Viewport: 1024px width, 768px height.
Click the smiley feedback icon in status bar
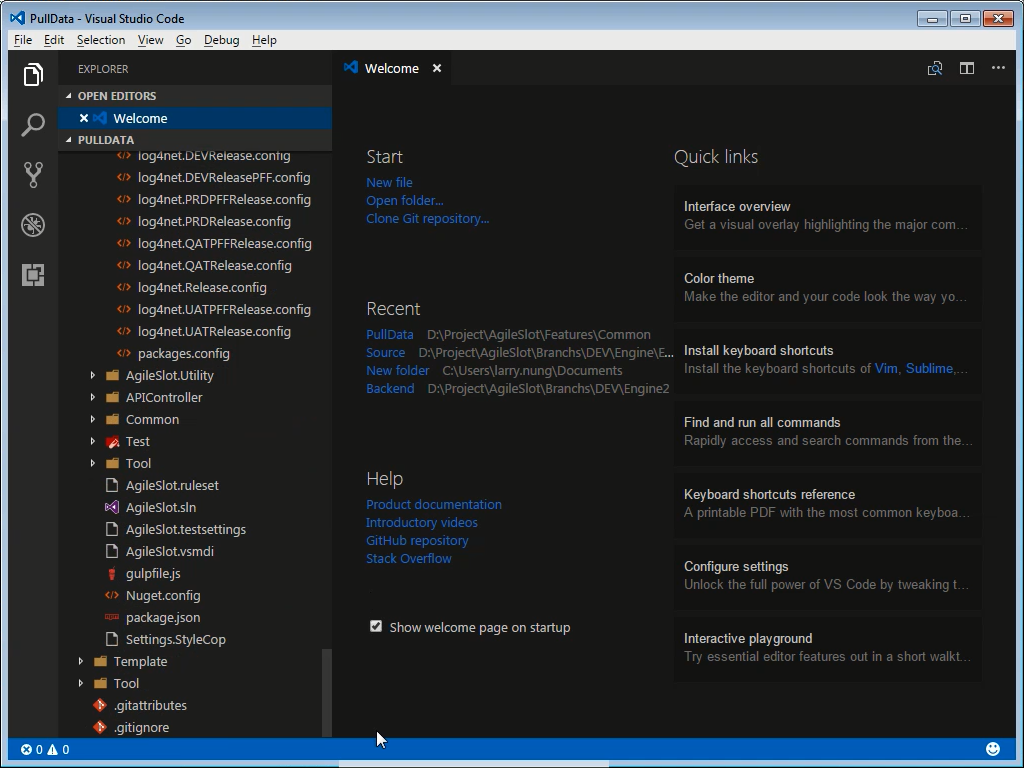(x=993, y=749)
